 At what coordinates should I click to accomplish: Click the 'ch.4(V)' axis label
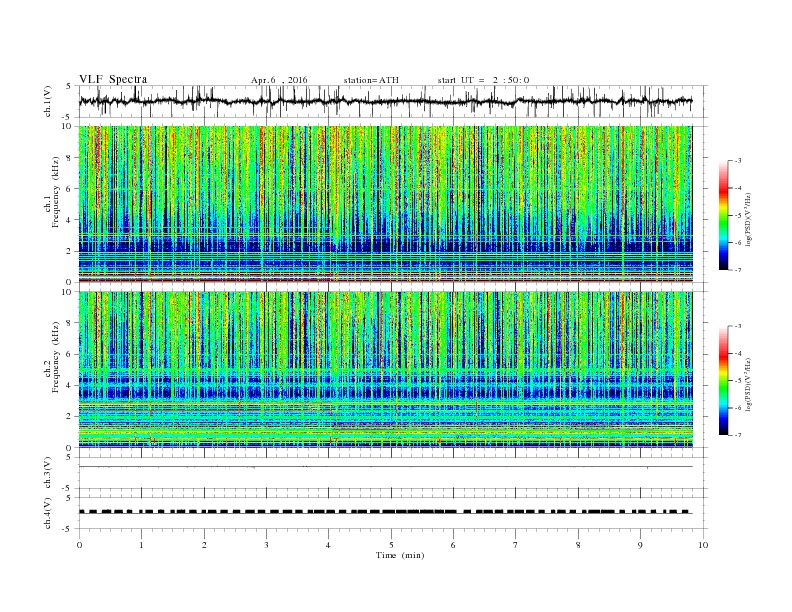point(48,513)
